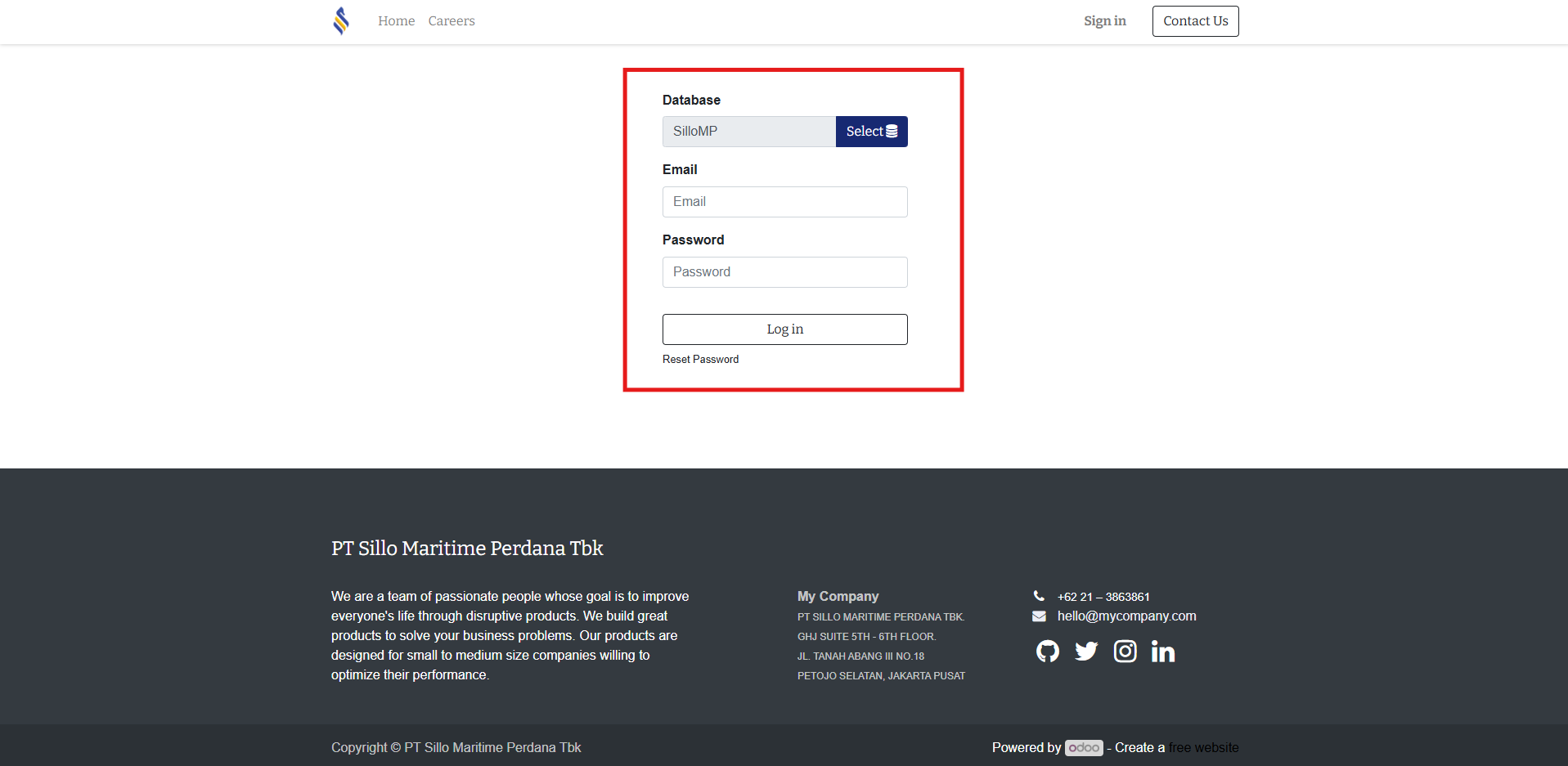Open the database Select dropdown button

point(871,132)
